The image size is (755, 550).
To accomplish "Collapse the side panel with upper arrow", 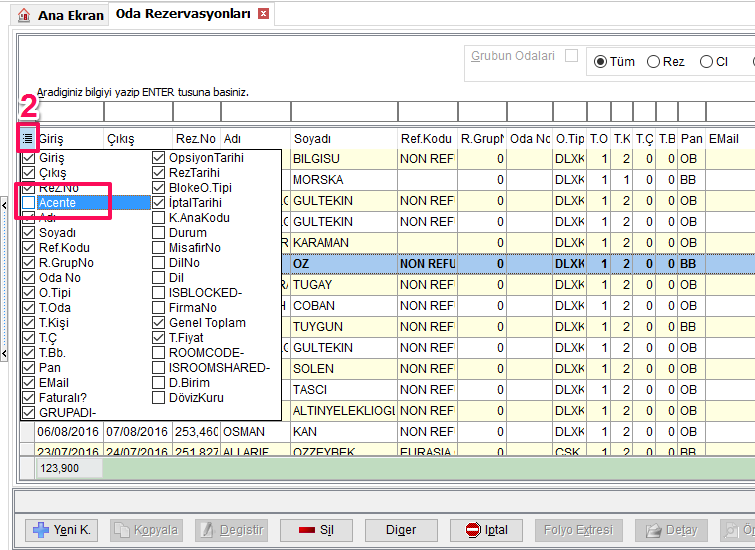I will click(x=4, y=206).
